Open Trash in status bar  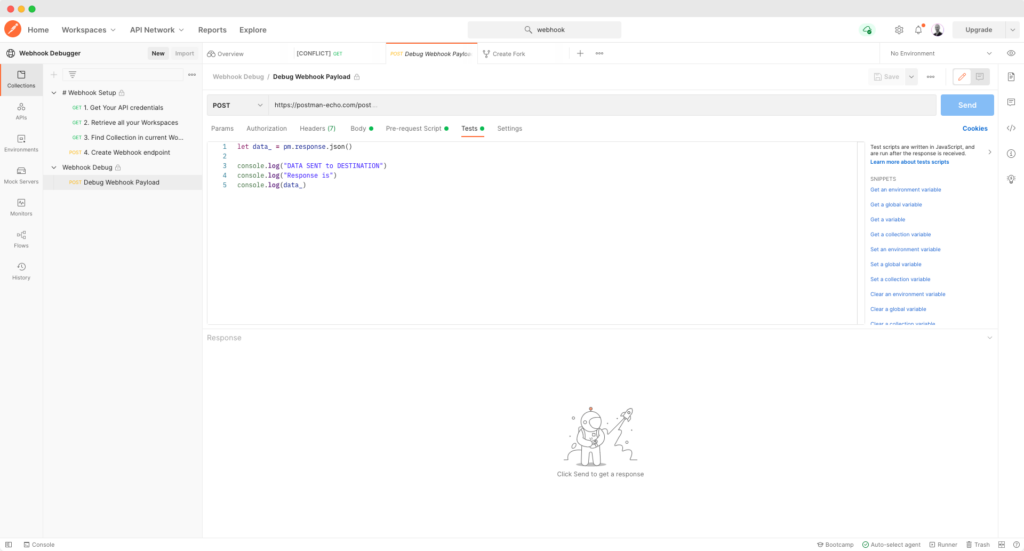point(978,544)
